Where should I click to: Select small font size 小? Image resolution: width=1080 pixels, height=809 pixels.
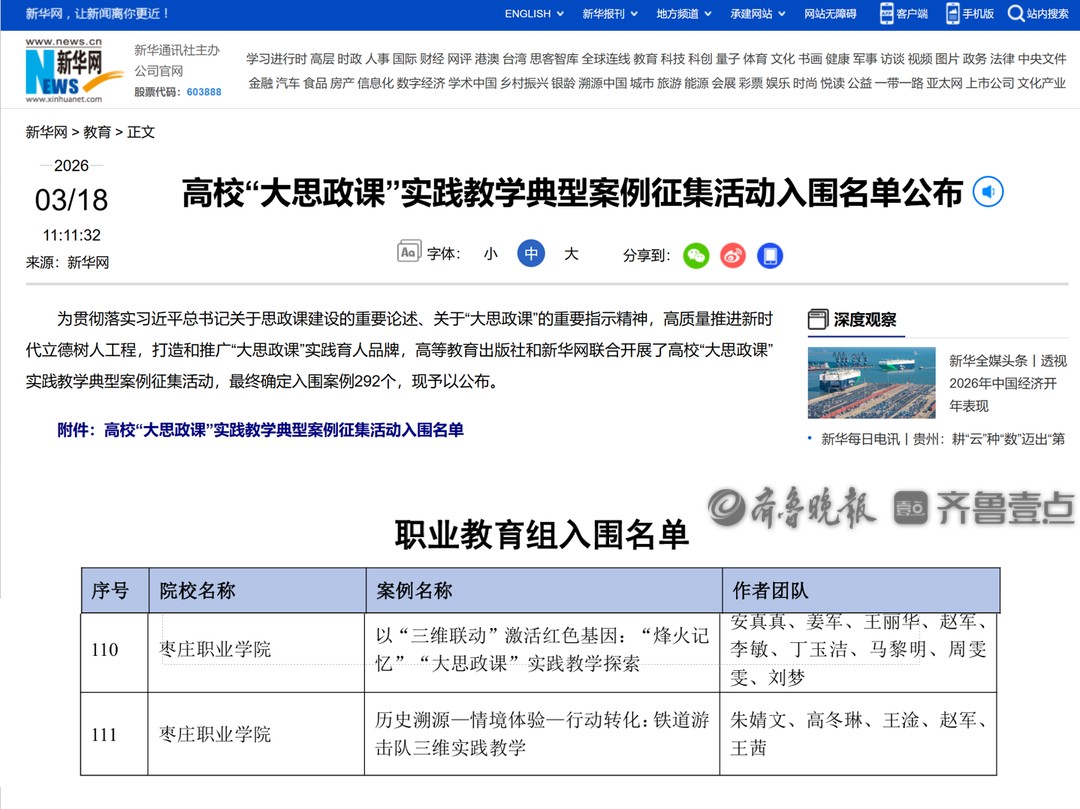click(490, 254)
